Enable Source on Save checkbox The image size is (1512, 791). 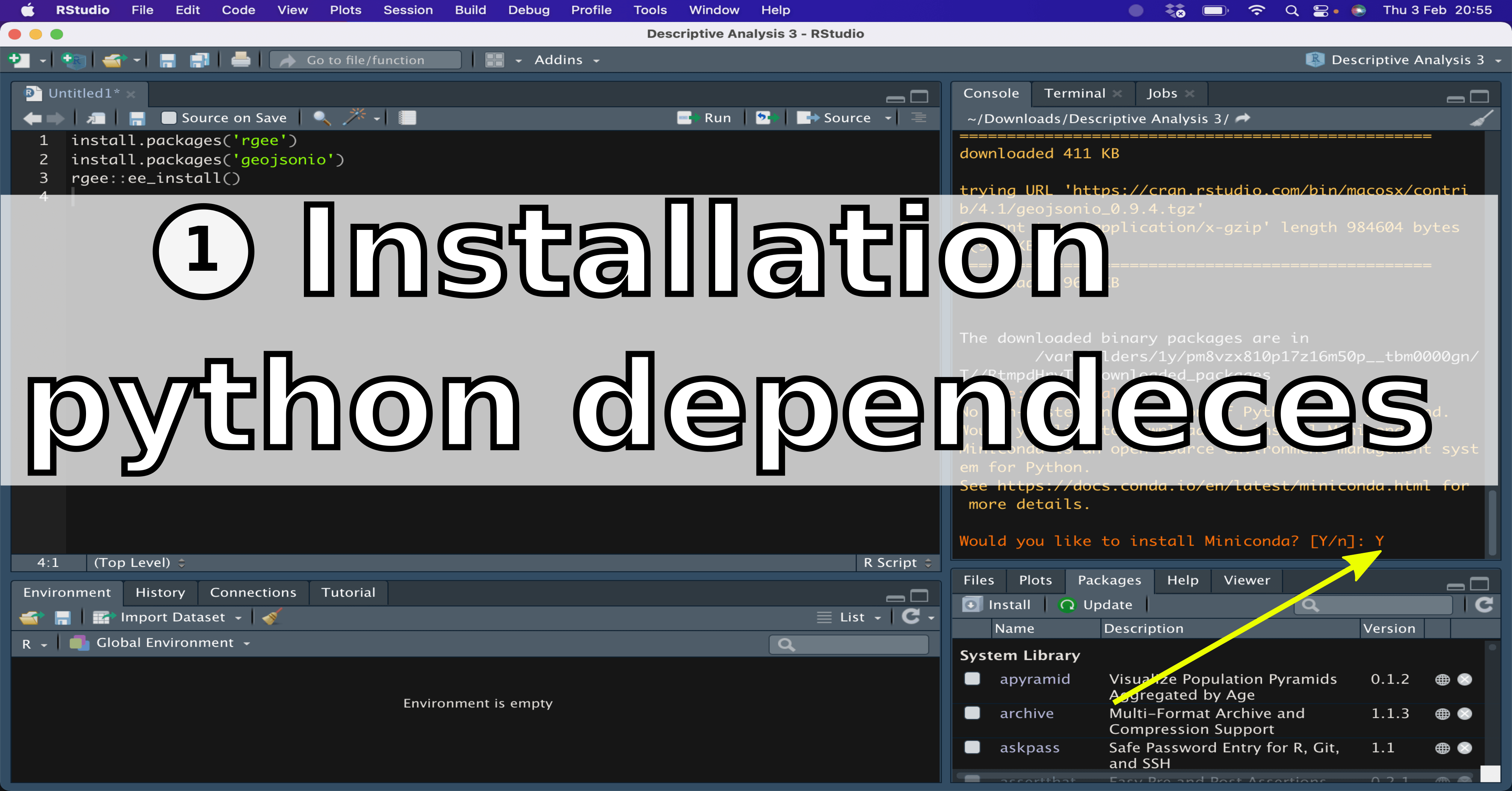[169, 118]
